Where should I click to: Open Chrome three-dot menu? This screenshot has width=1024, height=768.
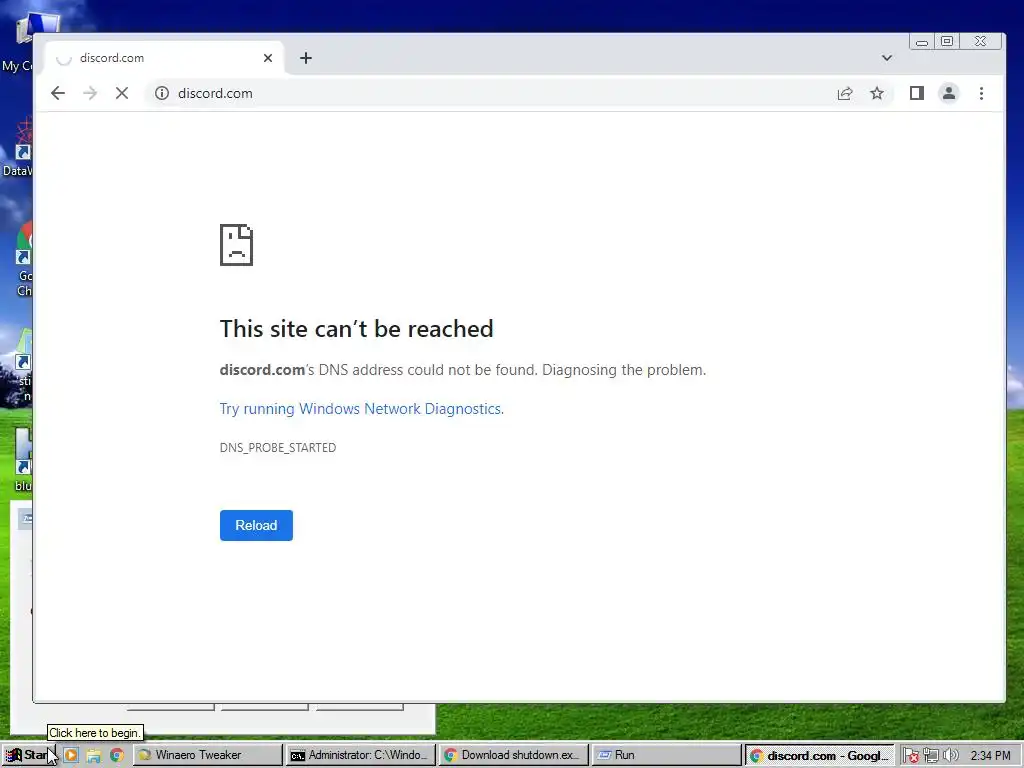982,93
